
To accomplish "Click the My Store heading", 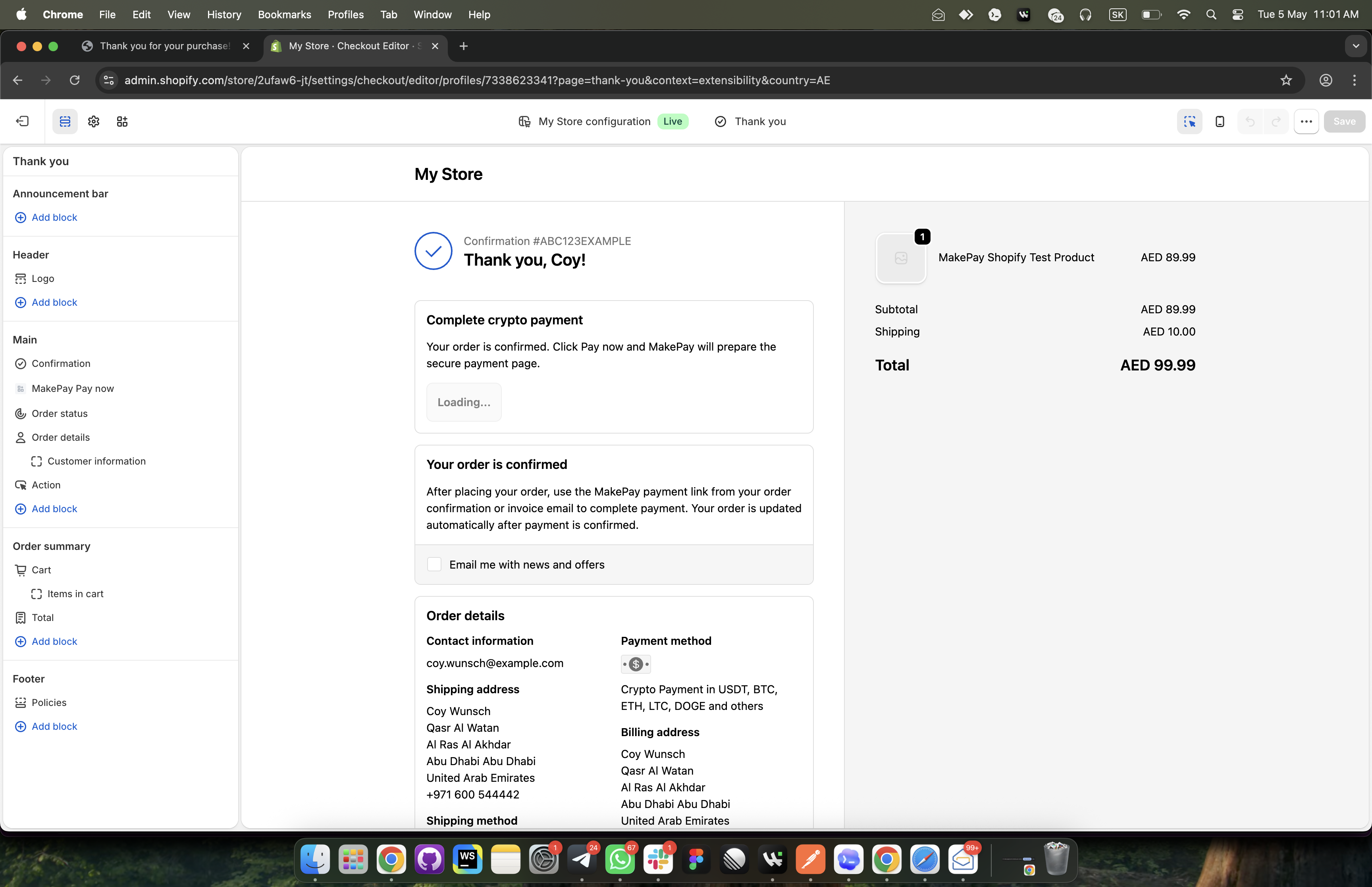I will click(449, 174).
